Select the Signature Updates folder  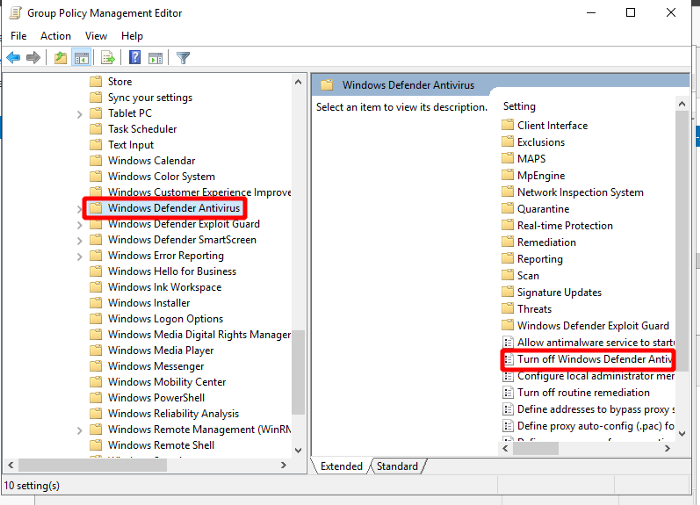pos(559,292)
